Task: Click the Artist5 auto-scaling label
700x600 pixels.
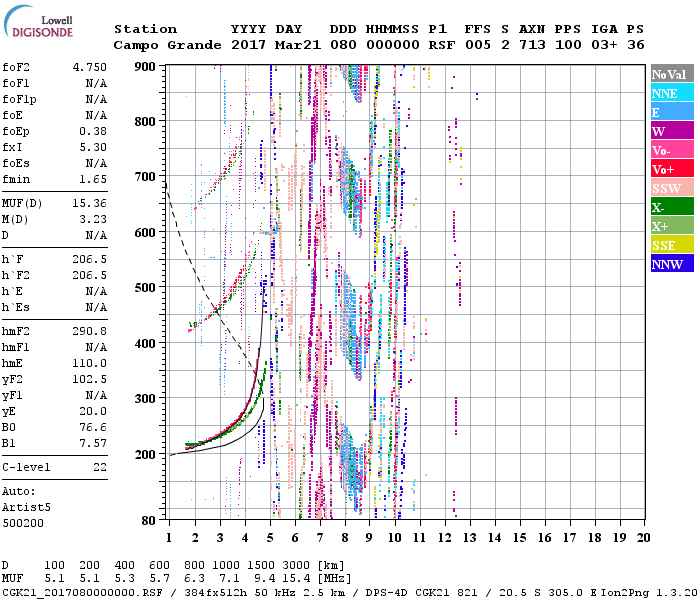Action: [x=26, y=507]
